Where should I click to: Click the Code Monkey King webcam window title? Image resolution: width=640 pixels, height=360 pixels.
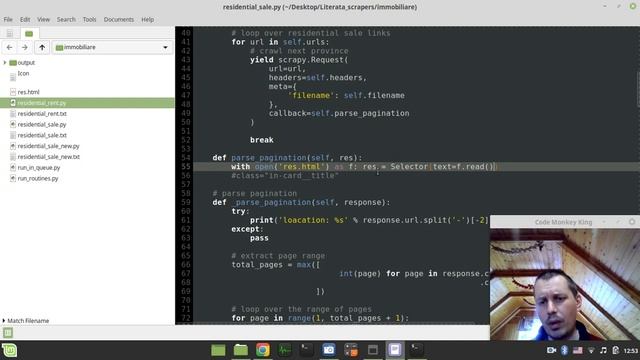point(563,222)
